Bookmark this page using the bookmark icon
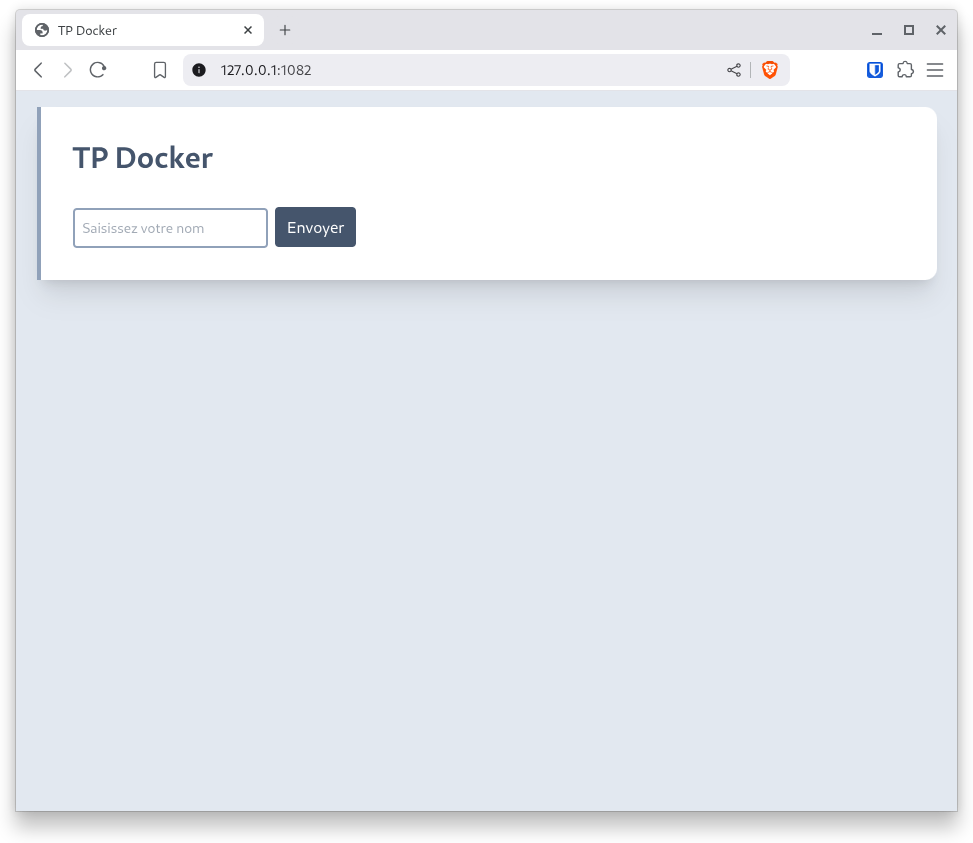 tap(159, 70)
